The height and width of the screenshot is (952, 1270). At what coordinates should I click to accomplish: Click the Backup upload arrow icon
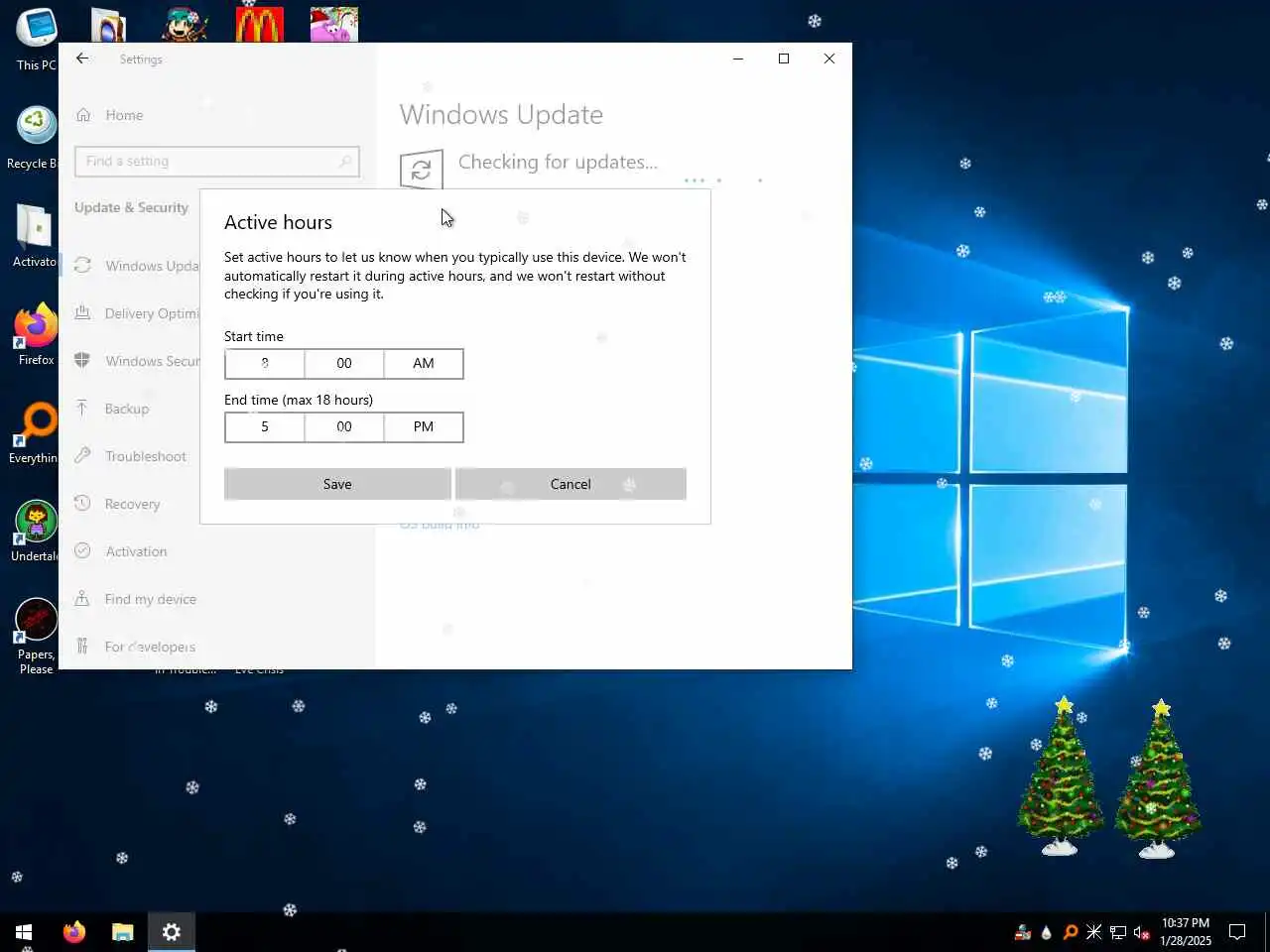tap(82, 409)
